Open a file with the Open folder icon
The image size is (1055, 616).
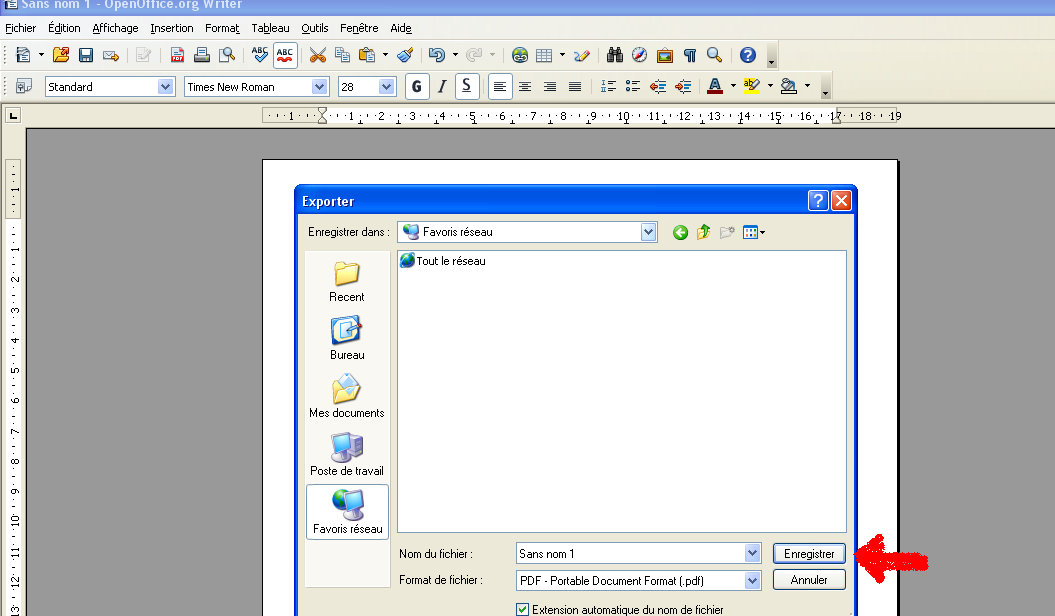(x=61, y=55)
